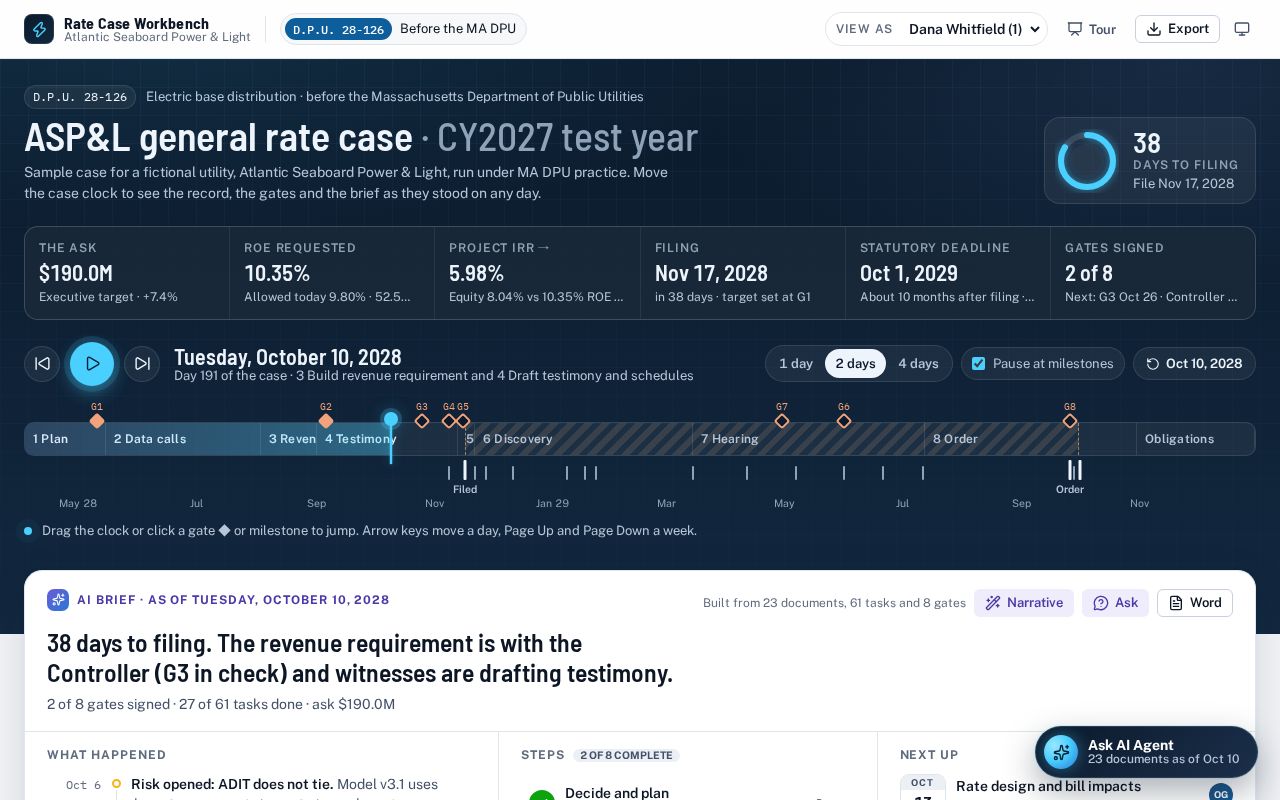Screen dimensions: 1280x800
Task: Click the Statutory Deadline Oct 1, 2029 card
Action: pos(948,273)
